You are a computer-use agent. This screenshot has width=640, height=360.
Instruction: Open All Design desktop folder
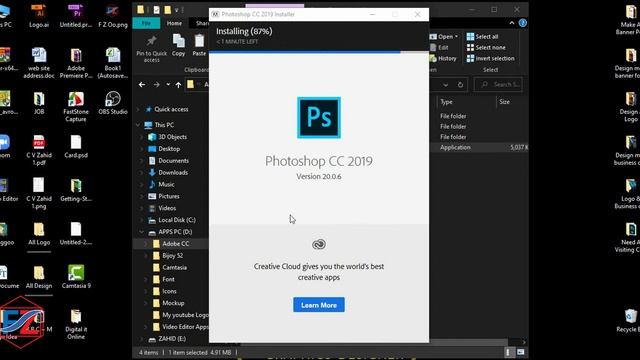[39, 277]
